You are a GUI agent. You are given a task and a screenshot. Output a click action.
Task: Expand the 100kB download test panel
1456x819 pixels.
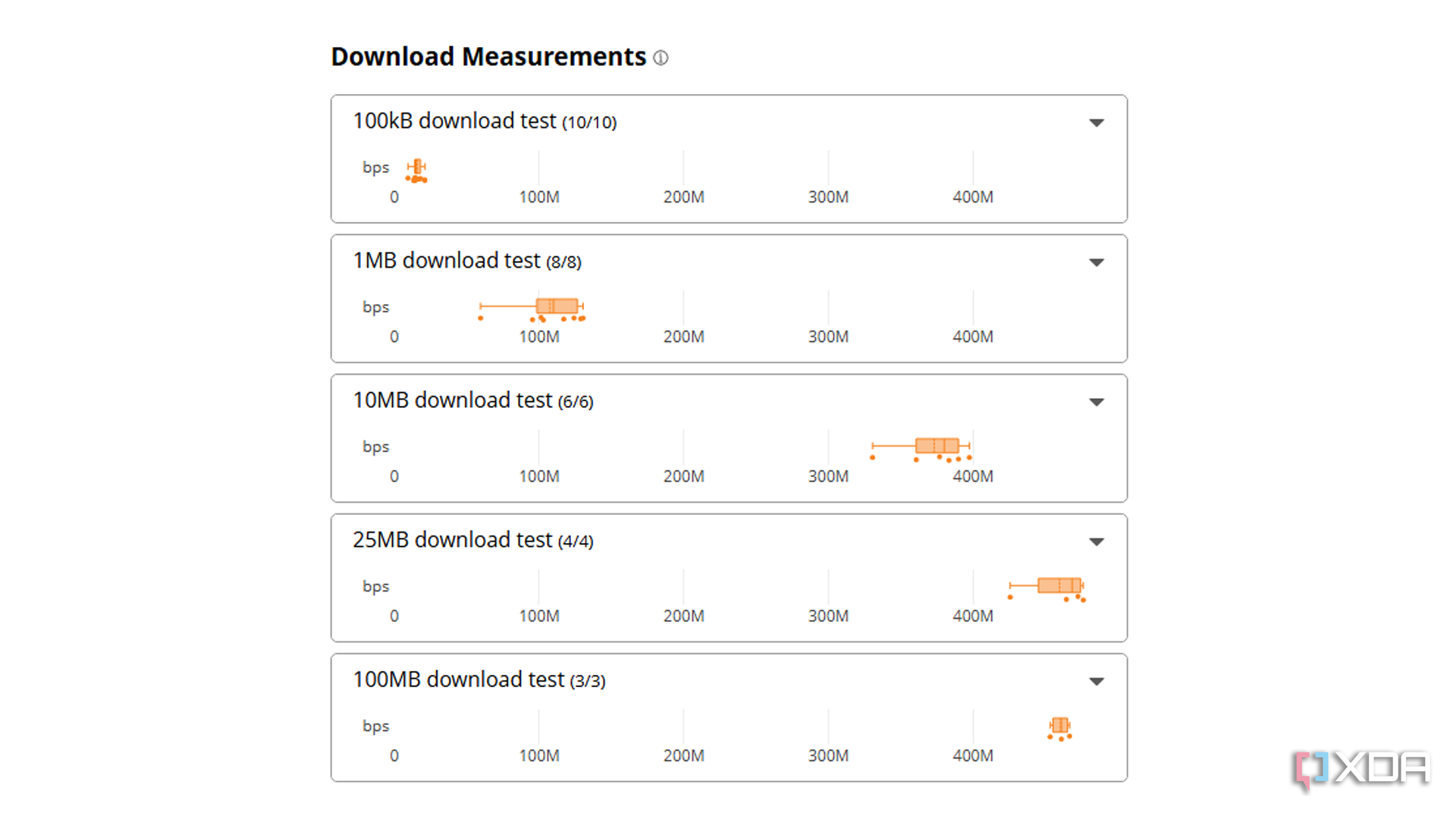coord(1096,123)
